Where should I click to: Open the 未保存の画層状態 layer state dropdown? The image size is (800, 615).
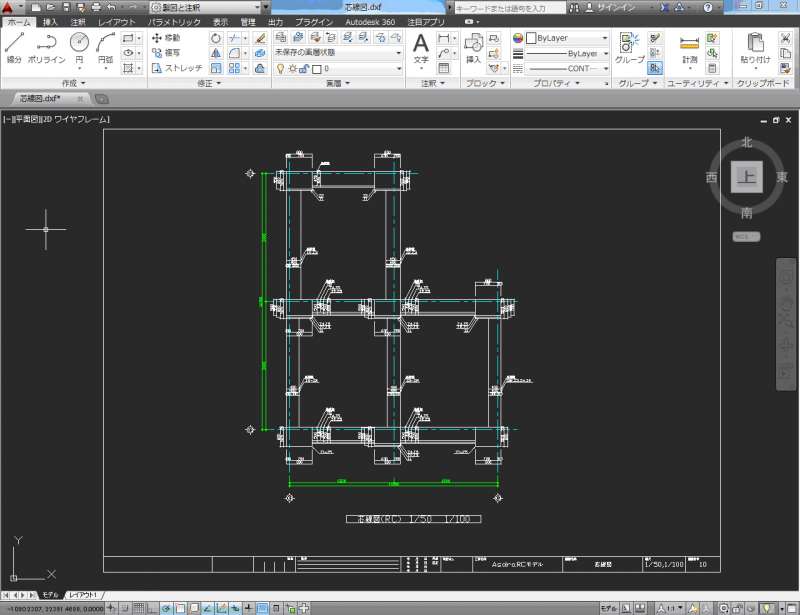click(x=337, y=53)
